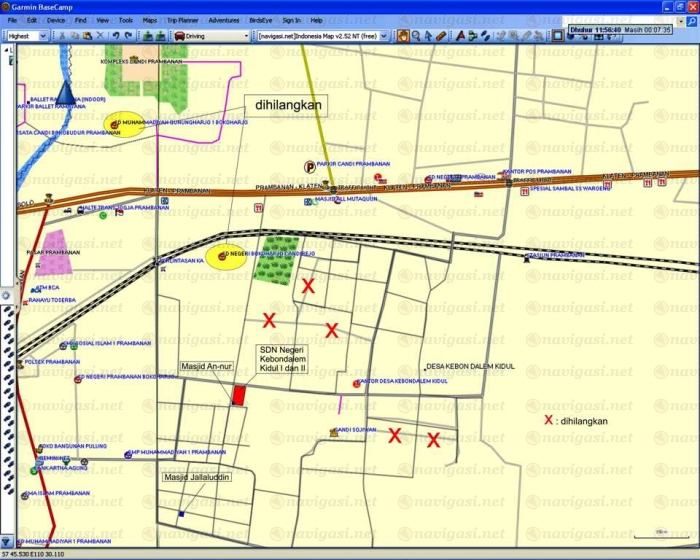The height and width of the screenshot is (560, 700).
Task: Open the Trip Planner menu
Action: pos(186,19)
